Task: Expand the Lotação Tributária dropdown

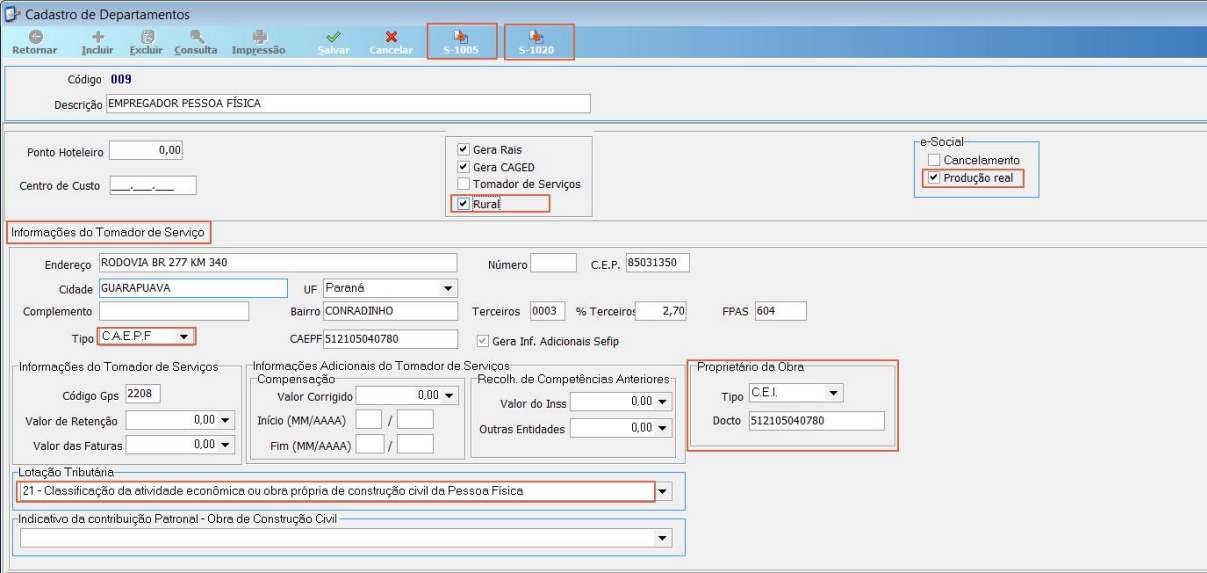Action: [664, 492]
